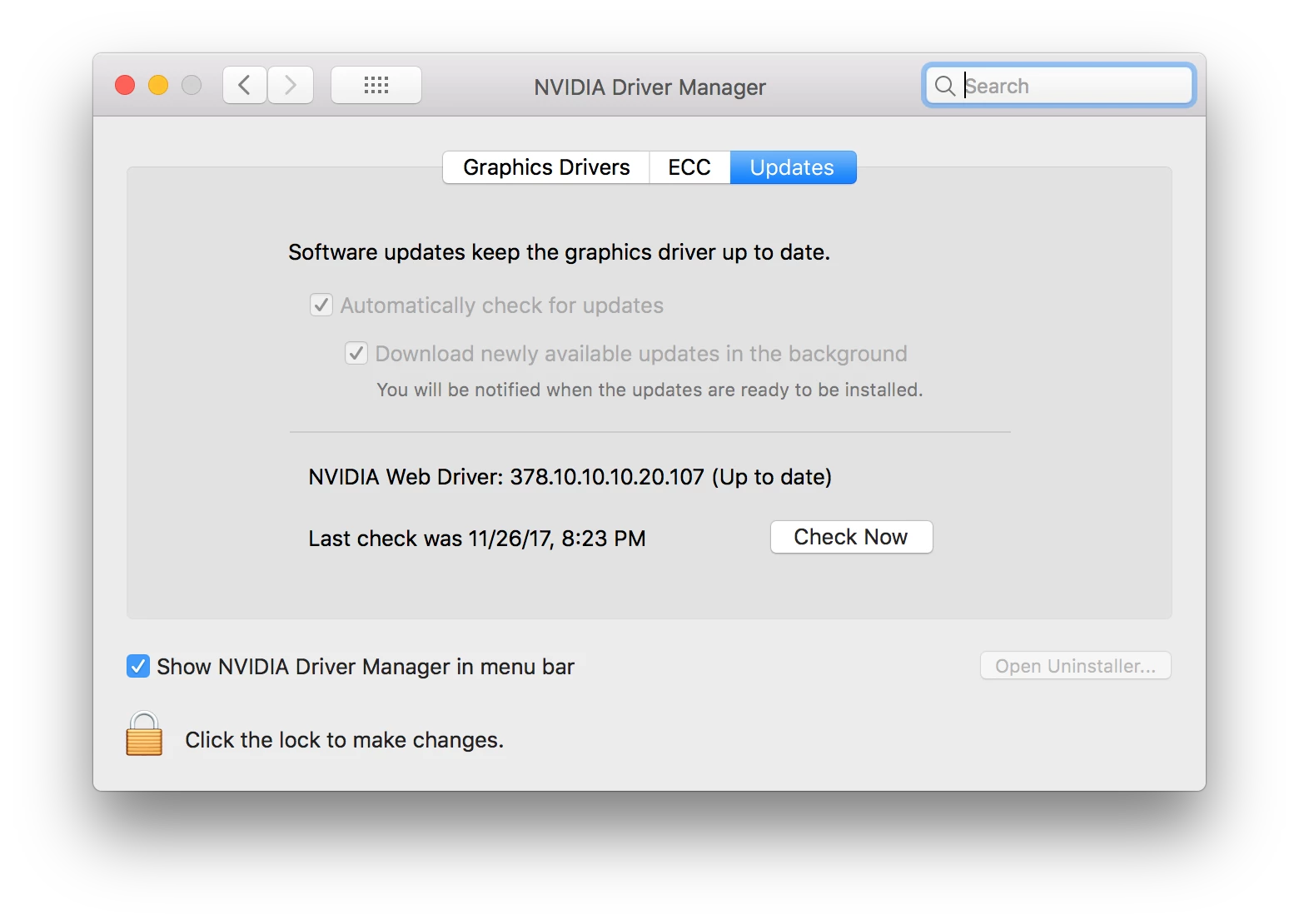Show all preferences with the grid button
The height and width of the screenshot is (924, 1299).
pos(376,85)
